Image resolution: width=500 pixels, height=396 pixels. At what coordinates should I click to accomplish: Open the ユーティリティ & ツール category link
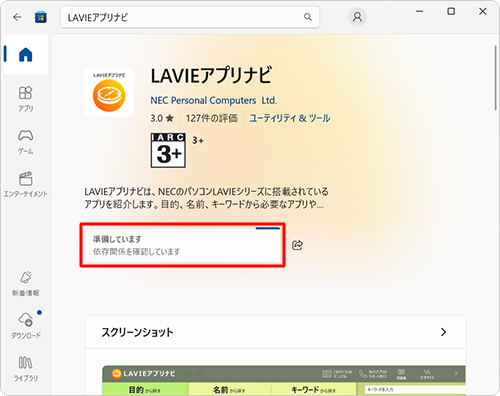[290, 118]
